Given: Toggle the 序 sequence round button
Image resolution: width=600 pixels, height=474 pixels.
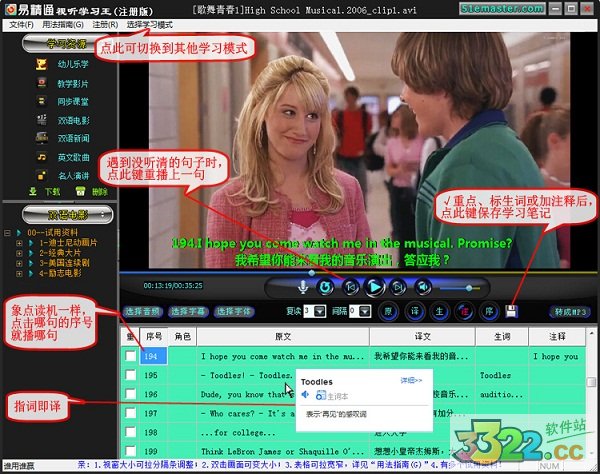Looking at the screenshot, I should [x=489, y=311].
